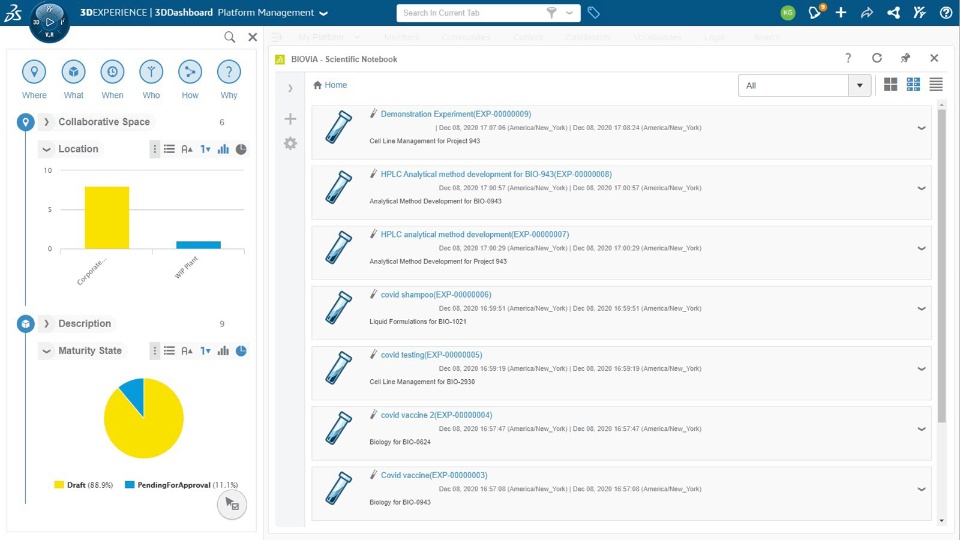Open the KG user avatar
Image resolution: width=960 pixels, height=540 pixels.
[x=788, y=13]
